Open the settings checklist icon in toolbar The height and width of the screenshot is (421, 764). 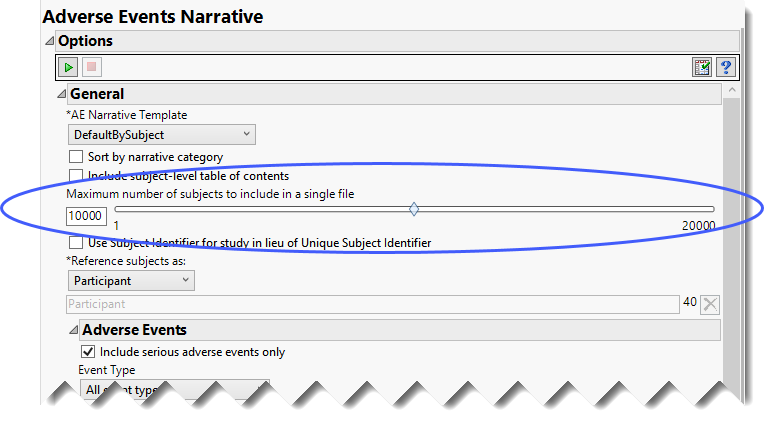pyautogui.click(x=703, y=67)
